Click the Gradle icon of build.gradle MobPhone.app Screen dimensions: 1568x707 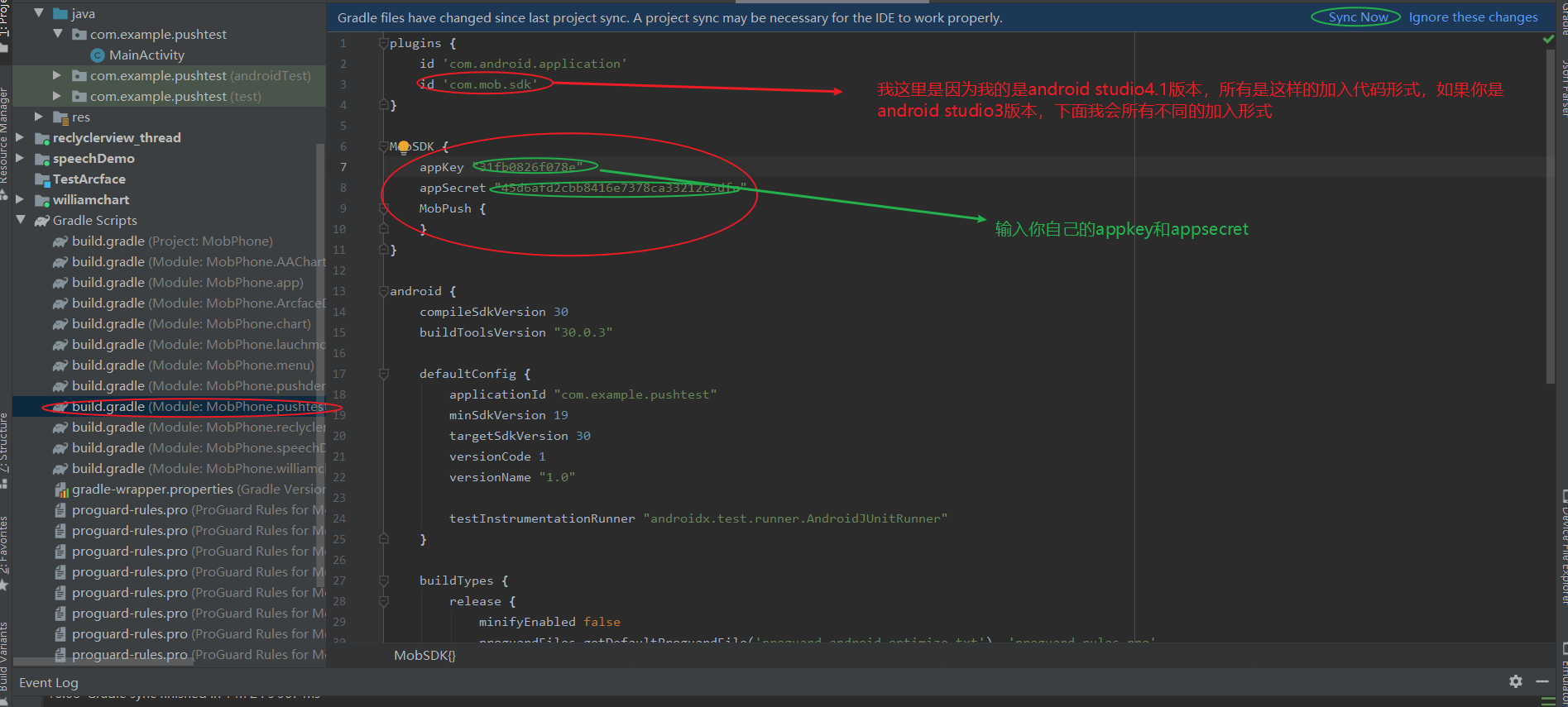pyautogui.click(x=60, y=283)
